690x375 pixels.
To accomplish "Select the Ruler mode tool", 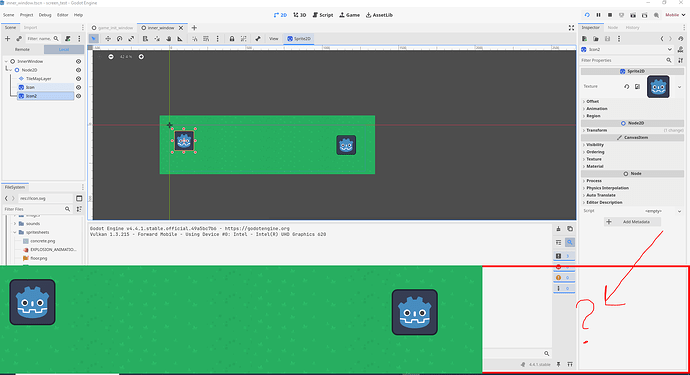I will pos(180,39).
